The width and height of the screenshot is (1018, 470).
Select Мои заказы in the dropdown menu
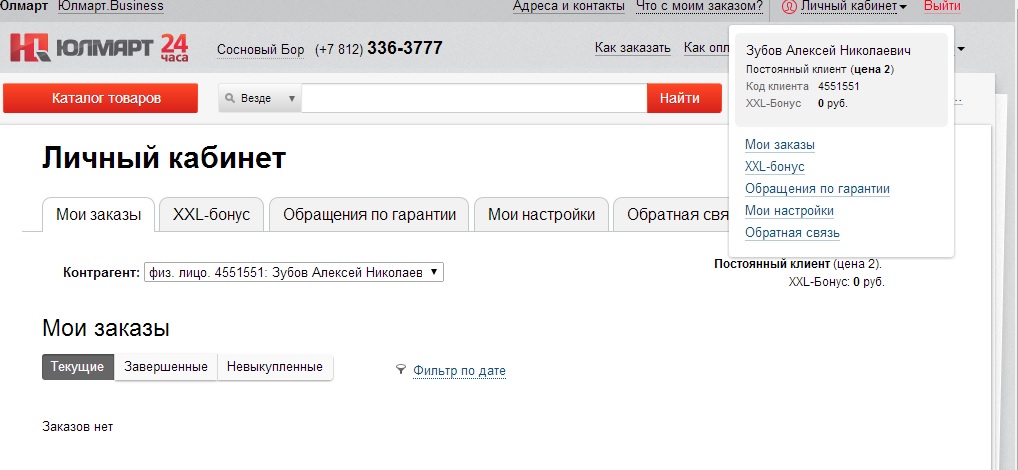[x=780, y=145]
